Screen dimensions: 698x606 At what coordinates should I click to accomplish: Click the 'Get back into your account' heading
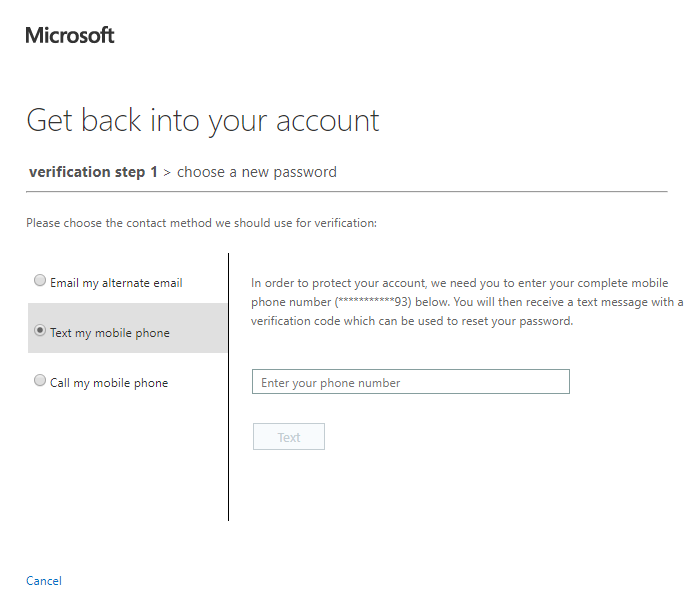[203, 121]
